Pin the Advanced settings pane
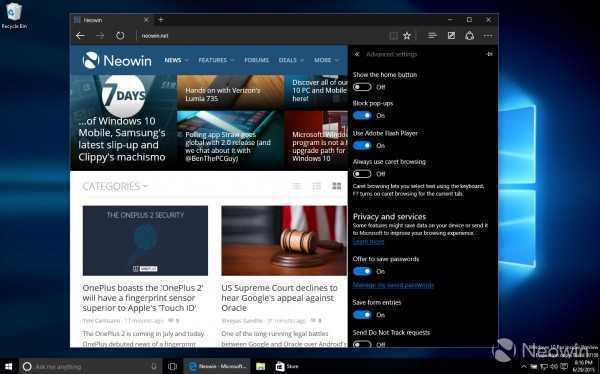Viewport: 600px width, 374px height. coord(489,54)
